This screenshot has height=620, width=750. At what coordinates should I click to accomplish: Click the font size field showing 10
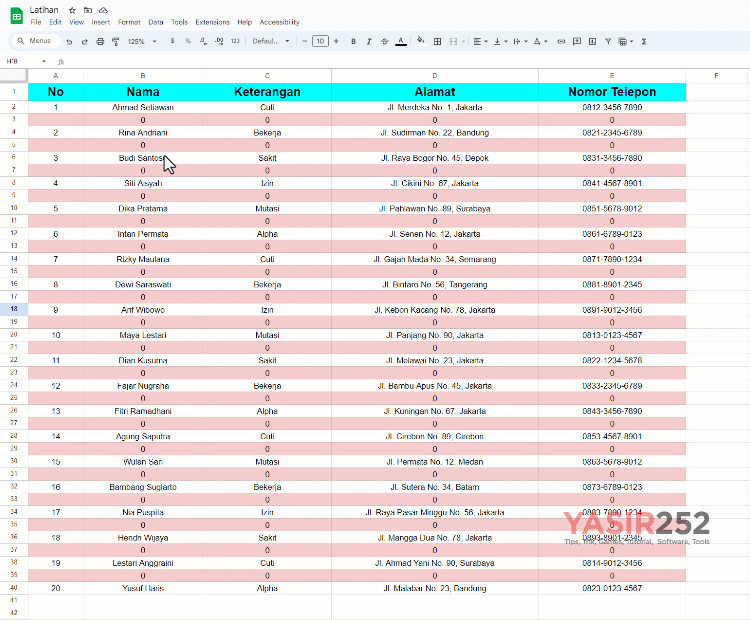point(320,41)
